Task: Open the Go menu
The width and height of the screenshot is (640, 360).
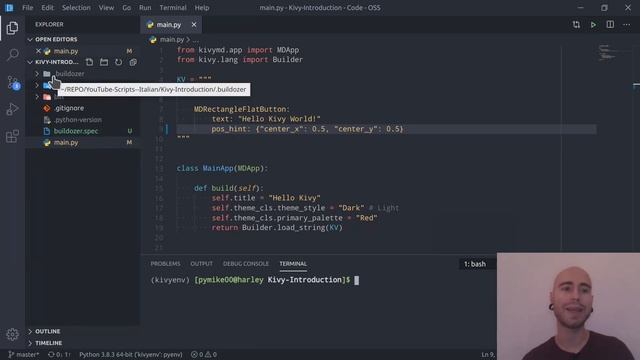Action: [127, 8]
